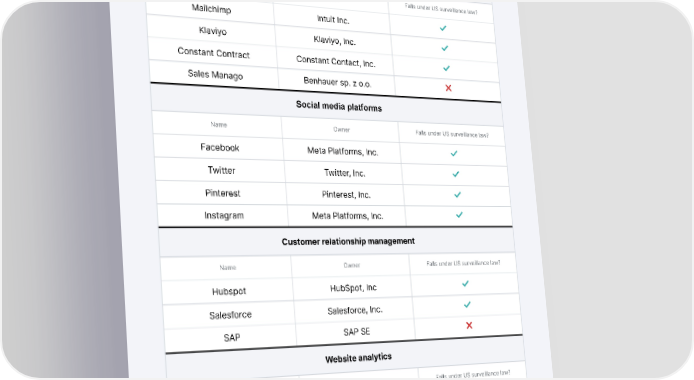Click the green checkmark in Klaviyo row

tap(445, 48)
